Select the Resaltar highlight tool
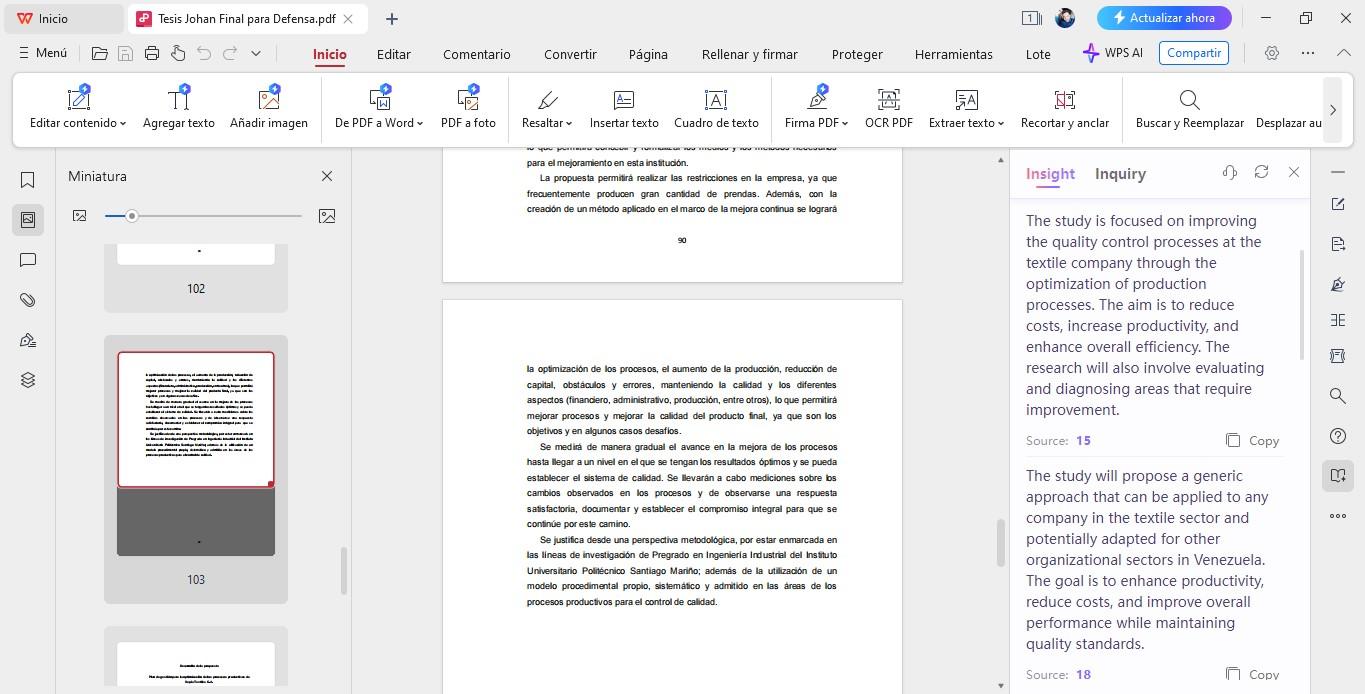Image resolution: width=1365 pixels, height=694 pixels. [545, 107]
